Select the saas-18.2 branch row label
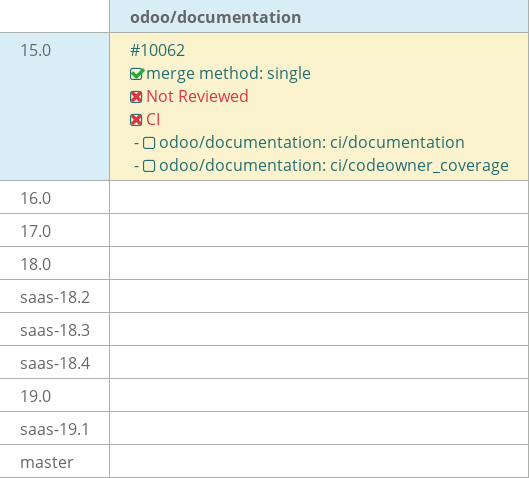Viewport: 529px width, 478px height. (x=55, y=298)
